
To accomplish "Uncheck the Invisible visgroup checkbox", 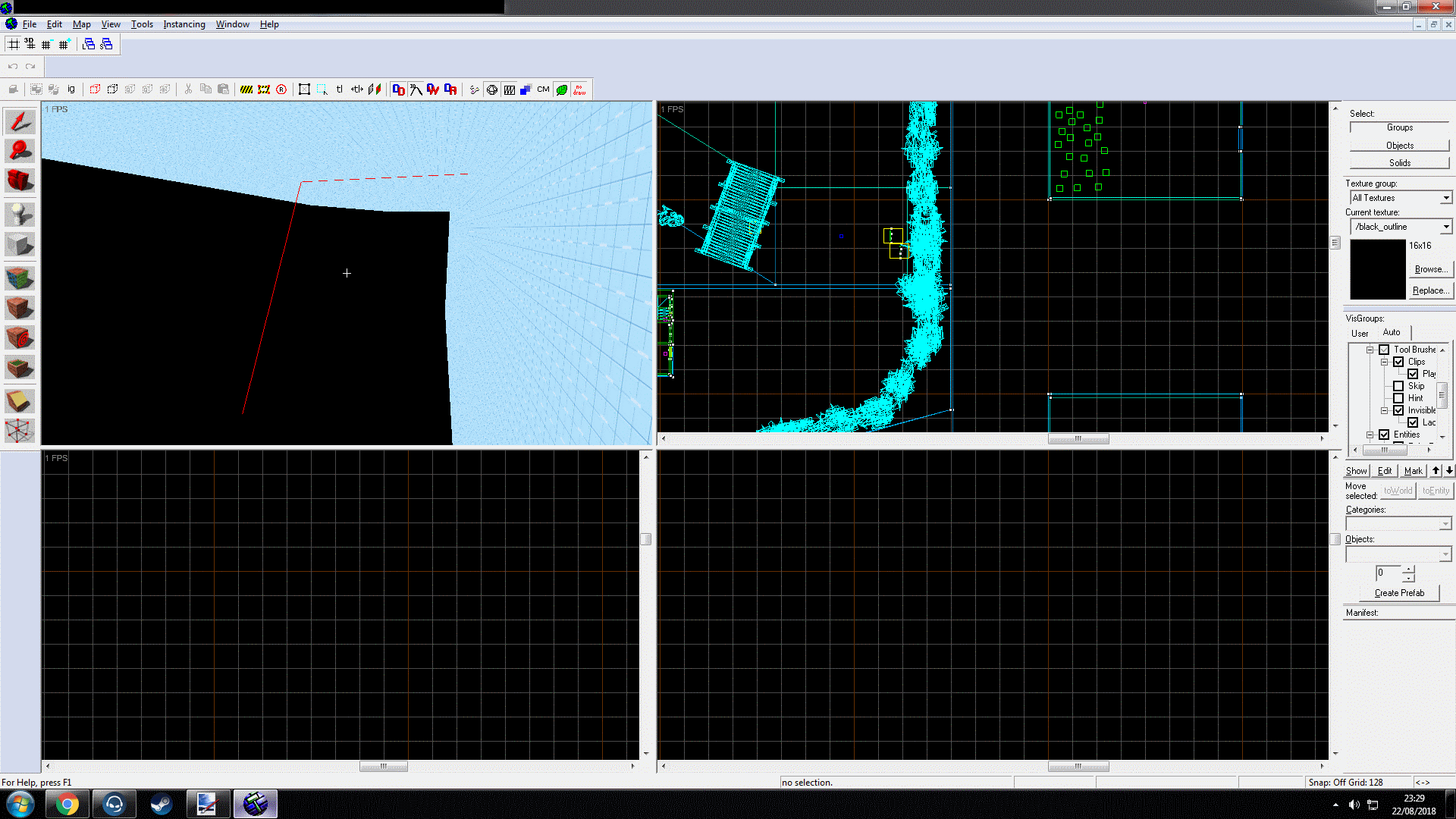I will [x=1398, y=410].
